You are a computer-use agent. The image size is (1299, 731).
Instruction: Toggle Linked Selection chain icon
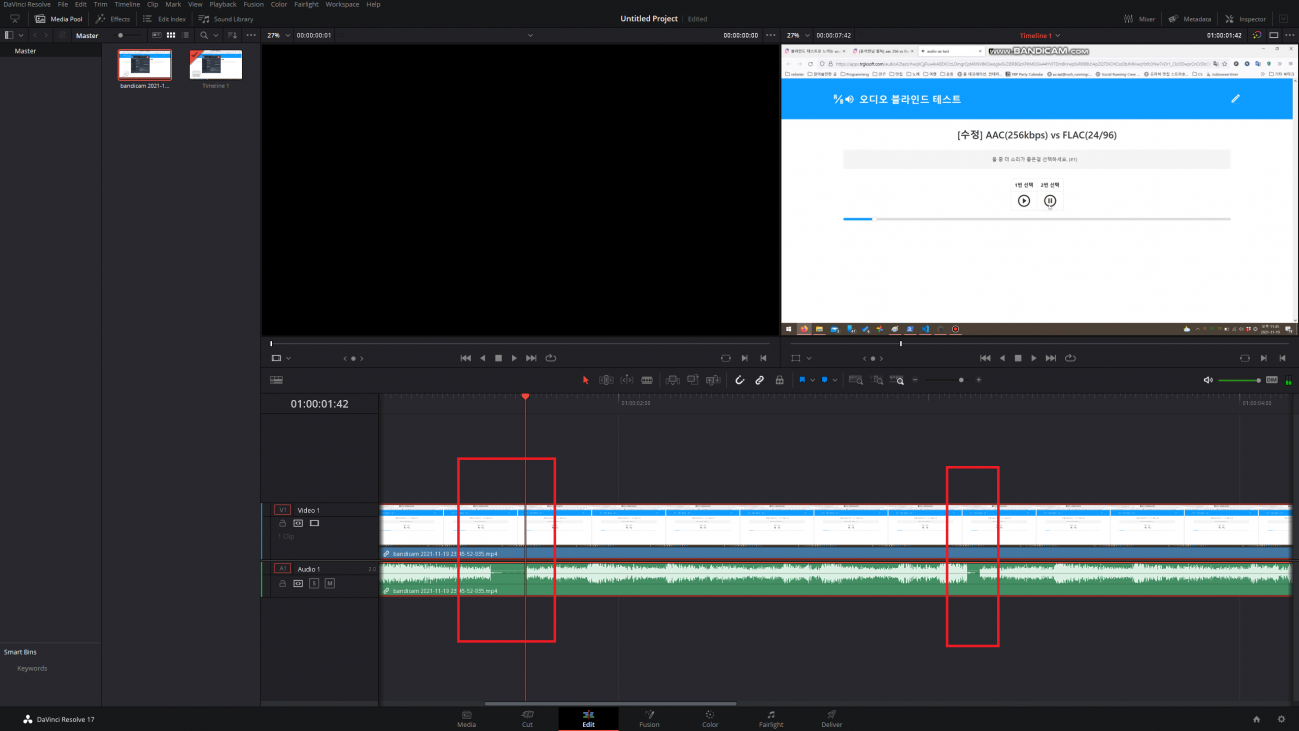760,380
